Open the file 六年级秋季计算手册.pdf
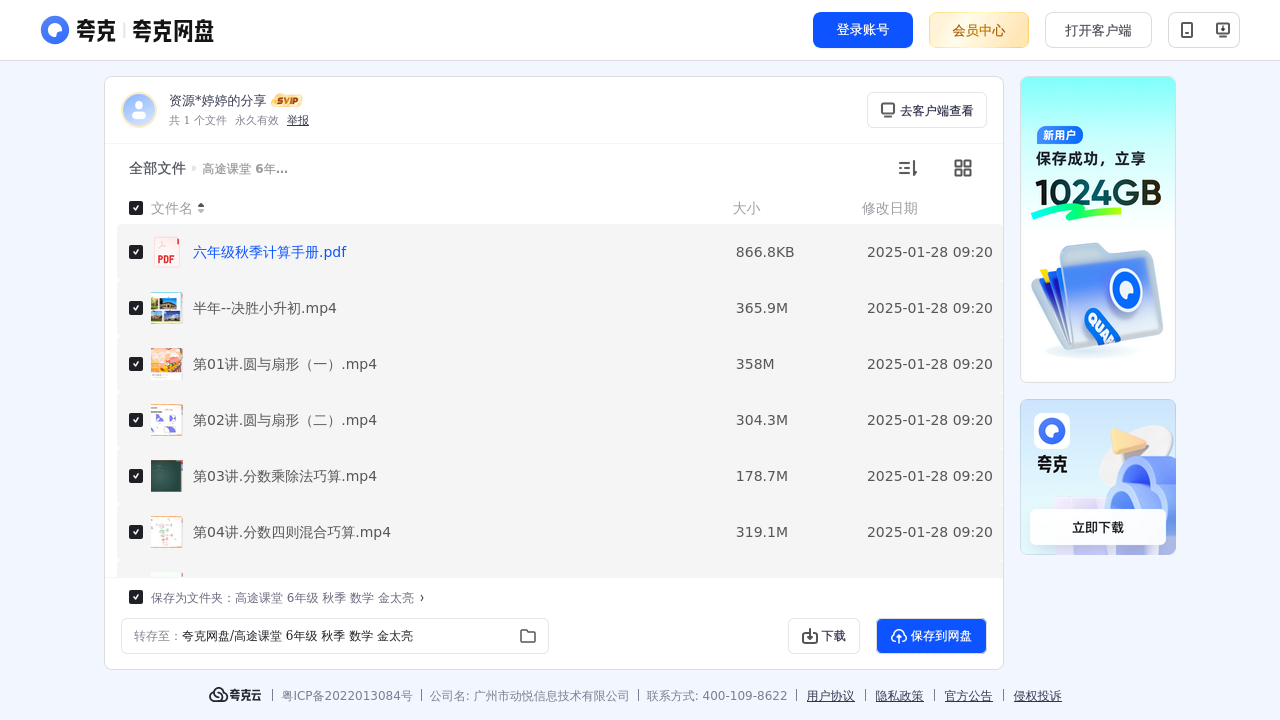 tap(270, 252)
